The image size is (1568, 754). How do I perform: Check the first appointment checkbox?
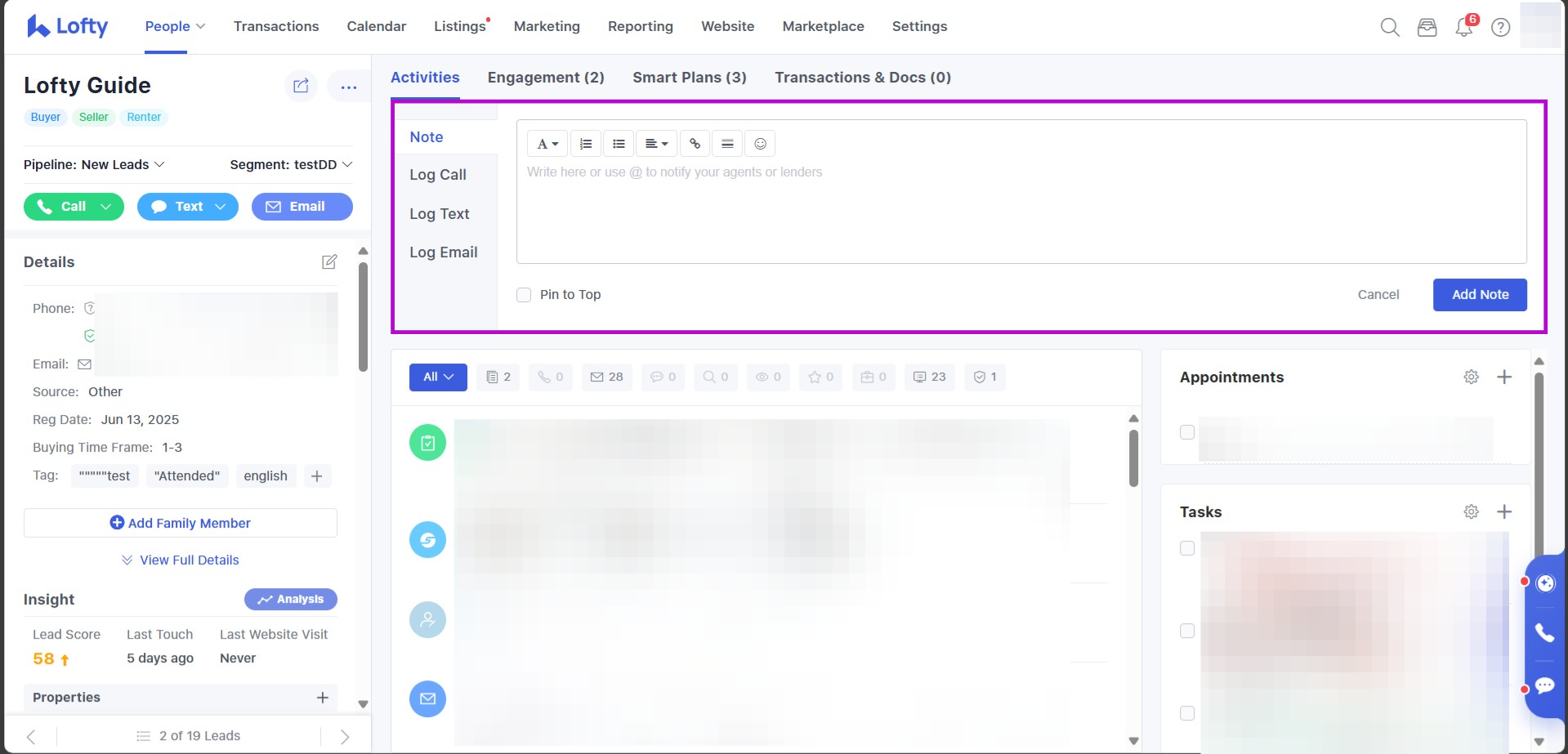[1187, 432]
